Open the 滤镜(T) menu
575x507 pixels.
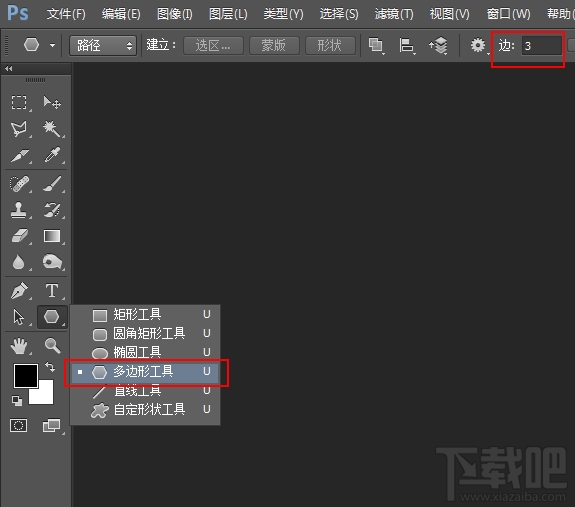point(394,14)
